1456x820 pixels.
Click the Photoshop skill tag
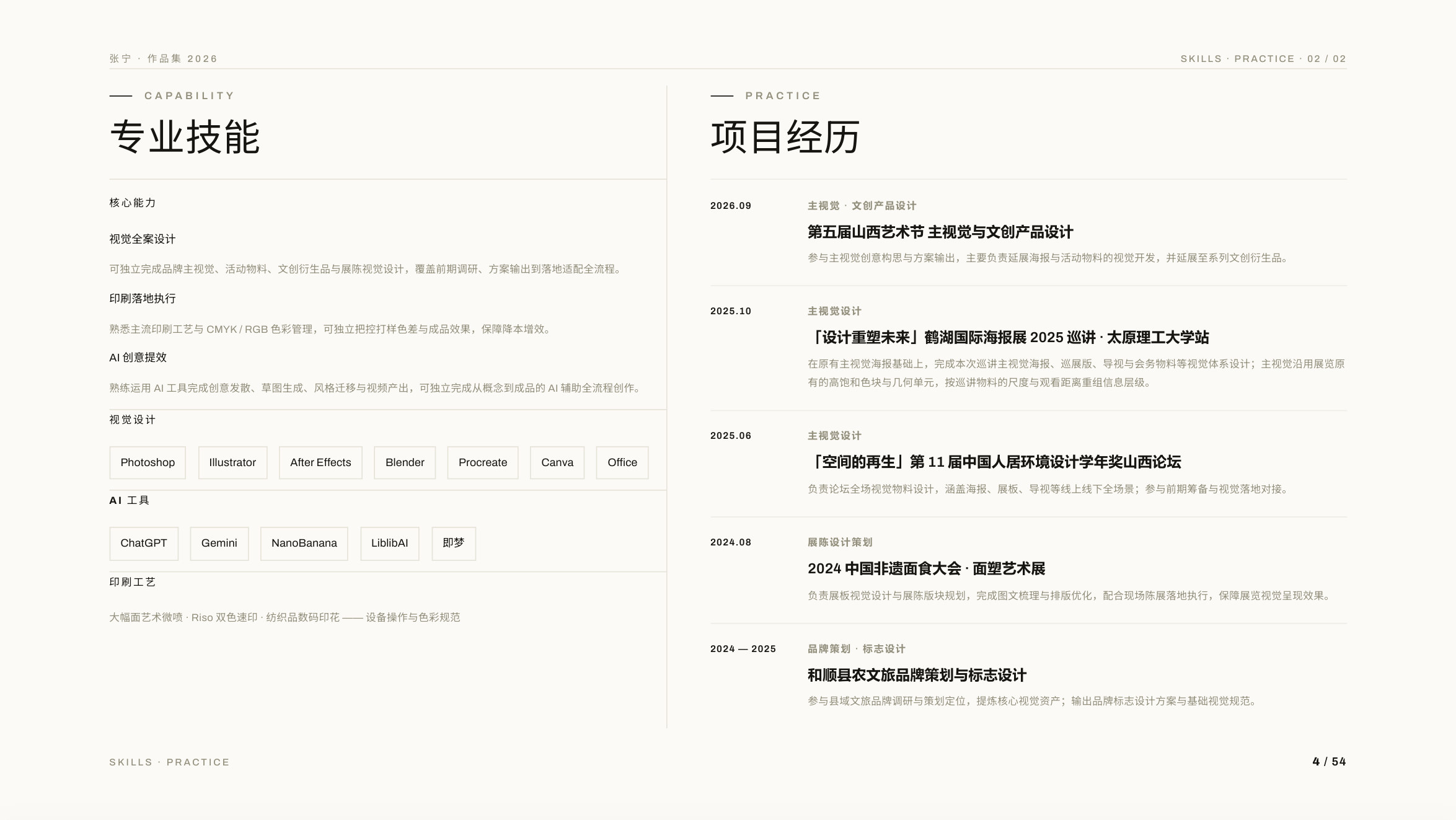148,462
